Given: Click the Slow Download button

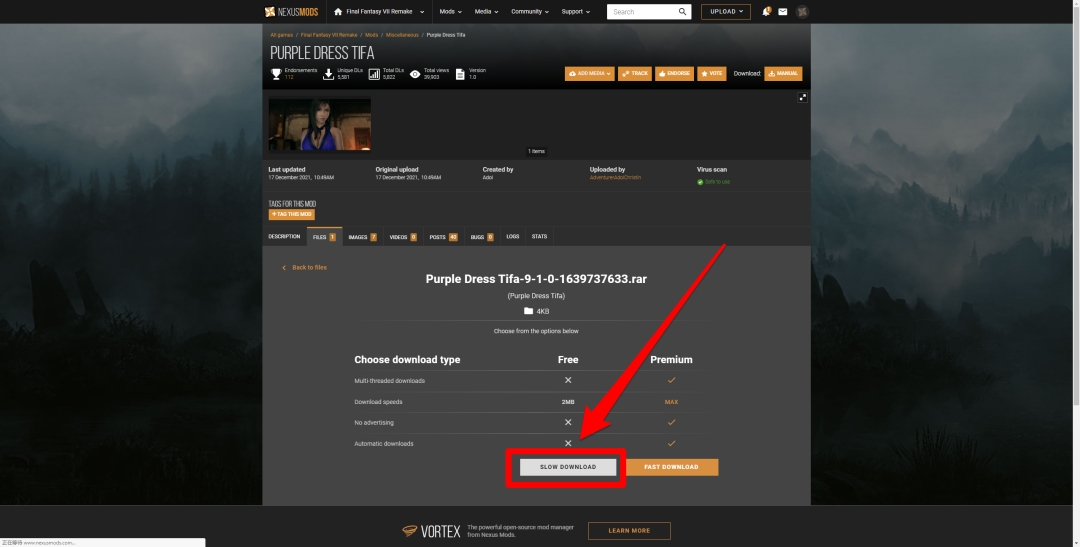Looking at the screenshot, I should [568, 467].
